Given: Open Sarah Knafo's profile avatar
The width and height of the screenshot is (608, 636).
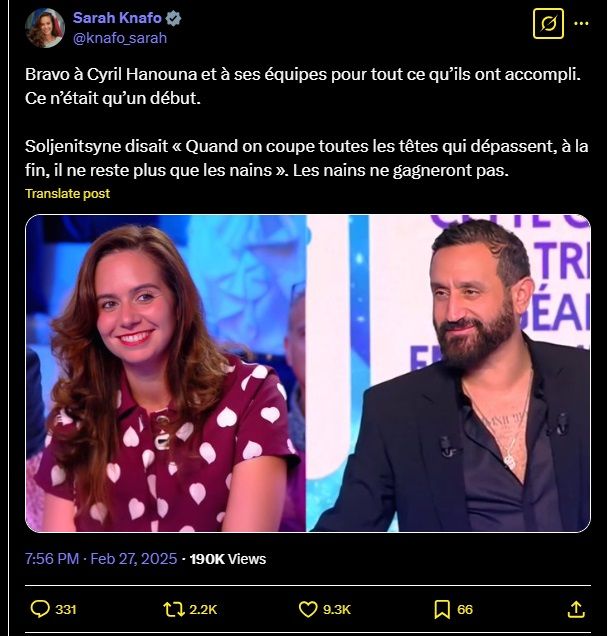Looking at the screenshot, I should tap(44, 28).
